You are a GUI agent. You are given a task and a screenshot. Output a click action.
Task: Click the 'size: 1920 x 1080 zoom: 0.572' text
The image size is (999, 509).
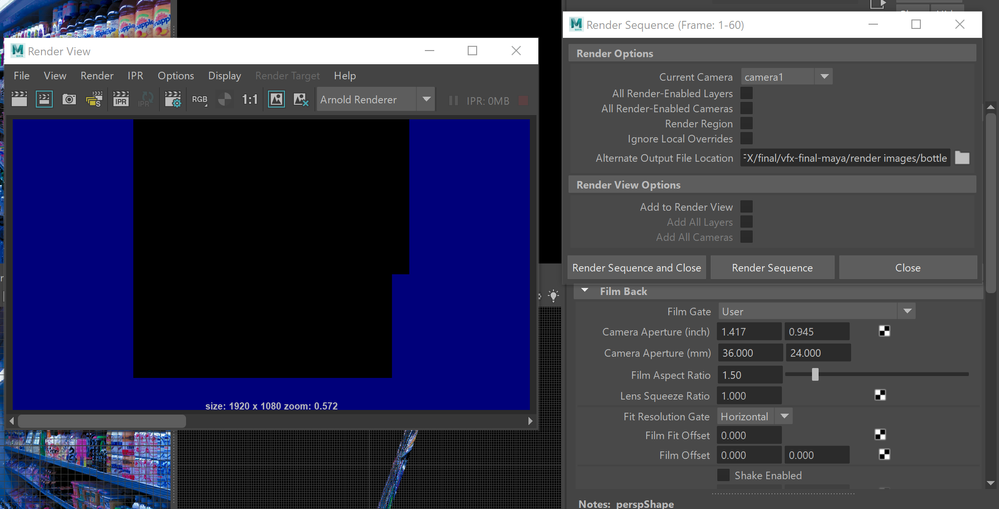point(271,406)
